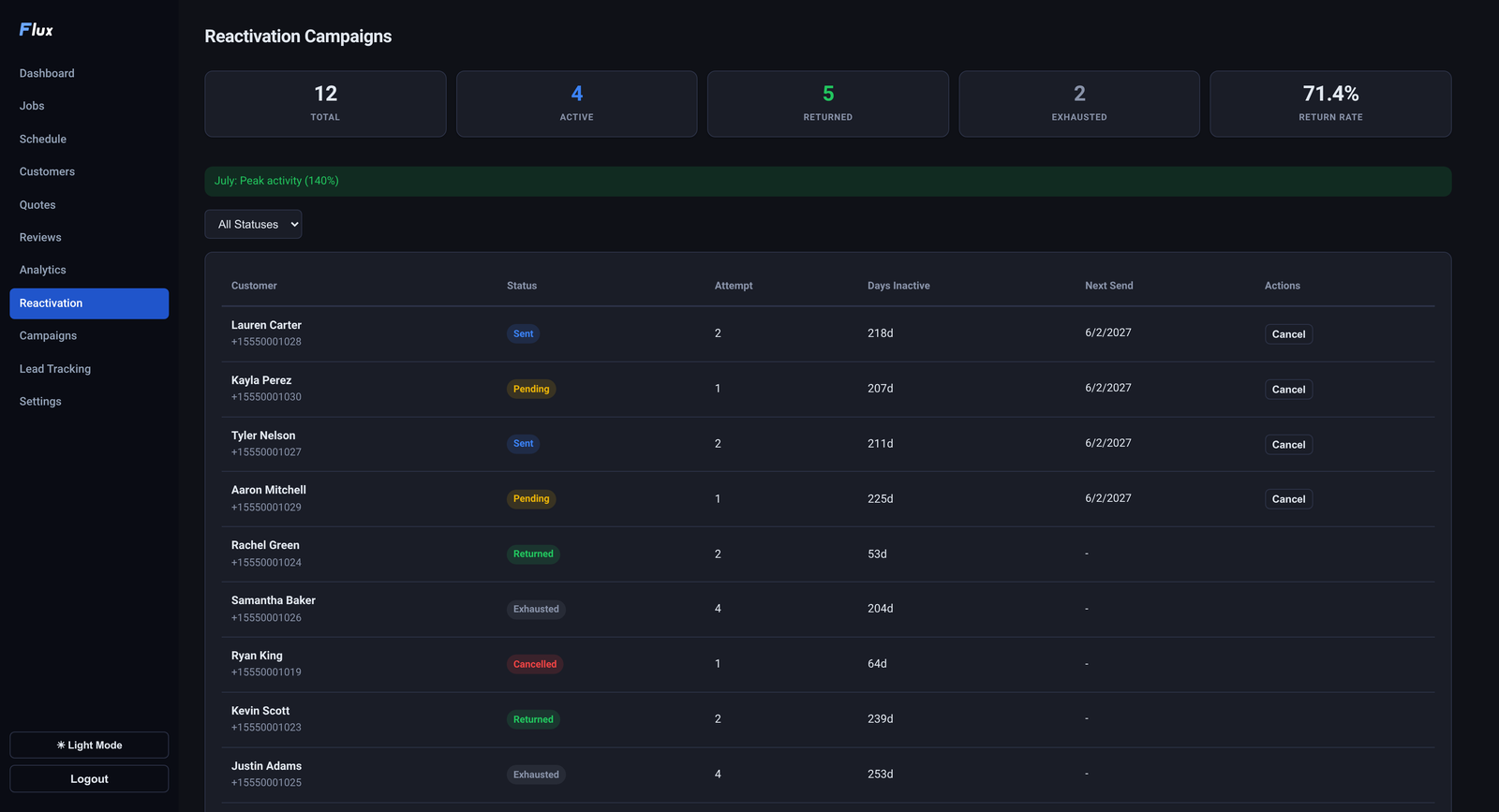The width and height of the screenshot is (1499, 812).
Task: Click Rachel Green's Returned status badge
Action: tap(533, 554)
